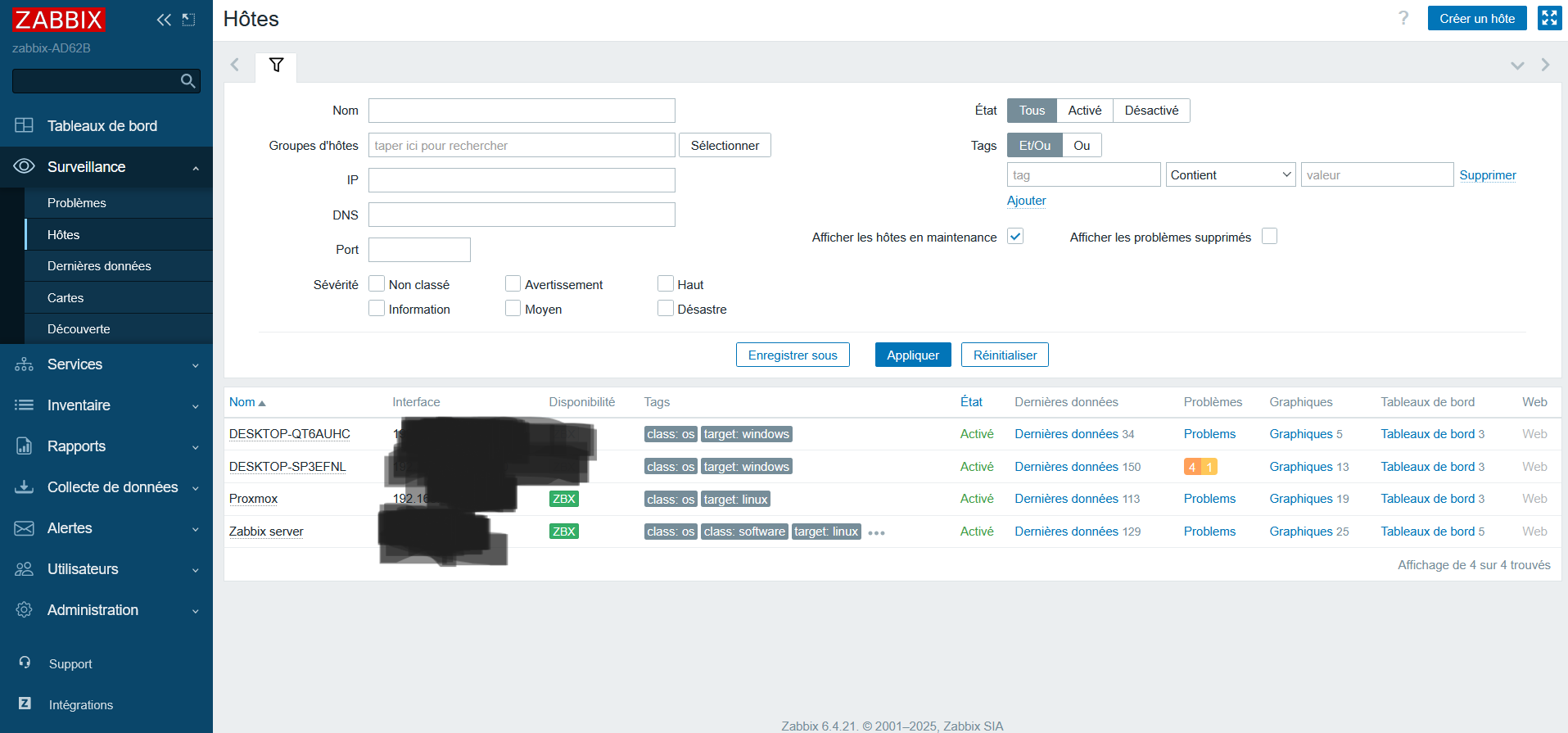Click the Nom filter input field
The height and width of the screenshot is (733, 1568).
click(522, 111)
